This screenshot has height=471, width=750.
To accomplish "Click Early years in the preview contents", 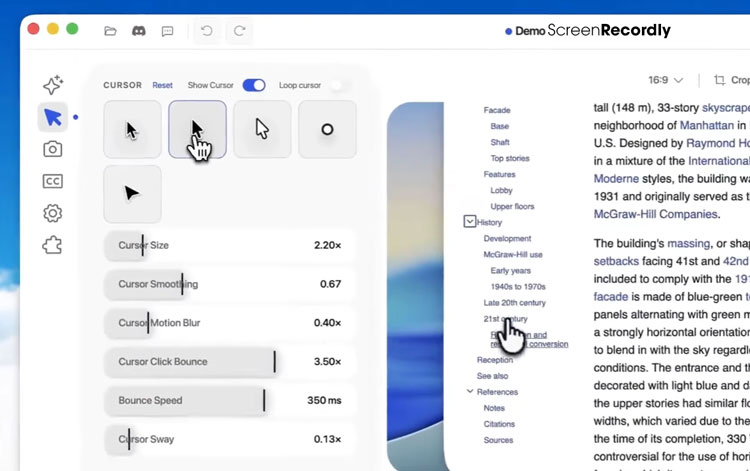I will point(510,271).
